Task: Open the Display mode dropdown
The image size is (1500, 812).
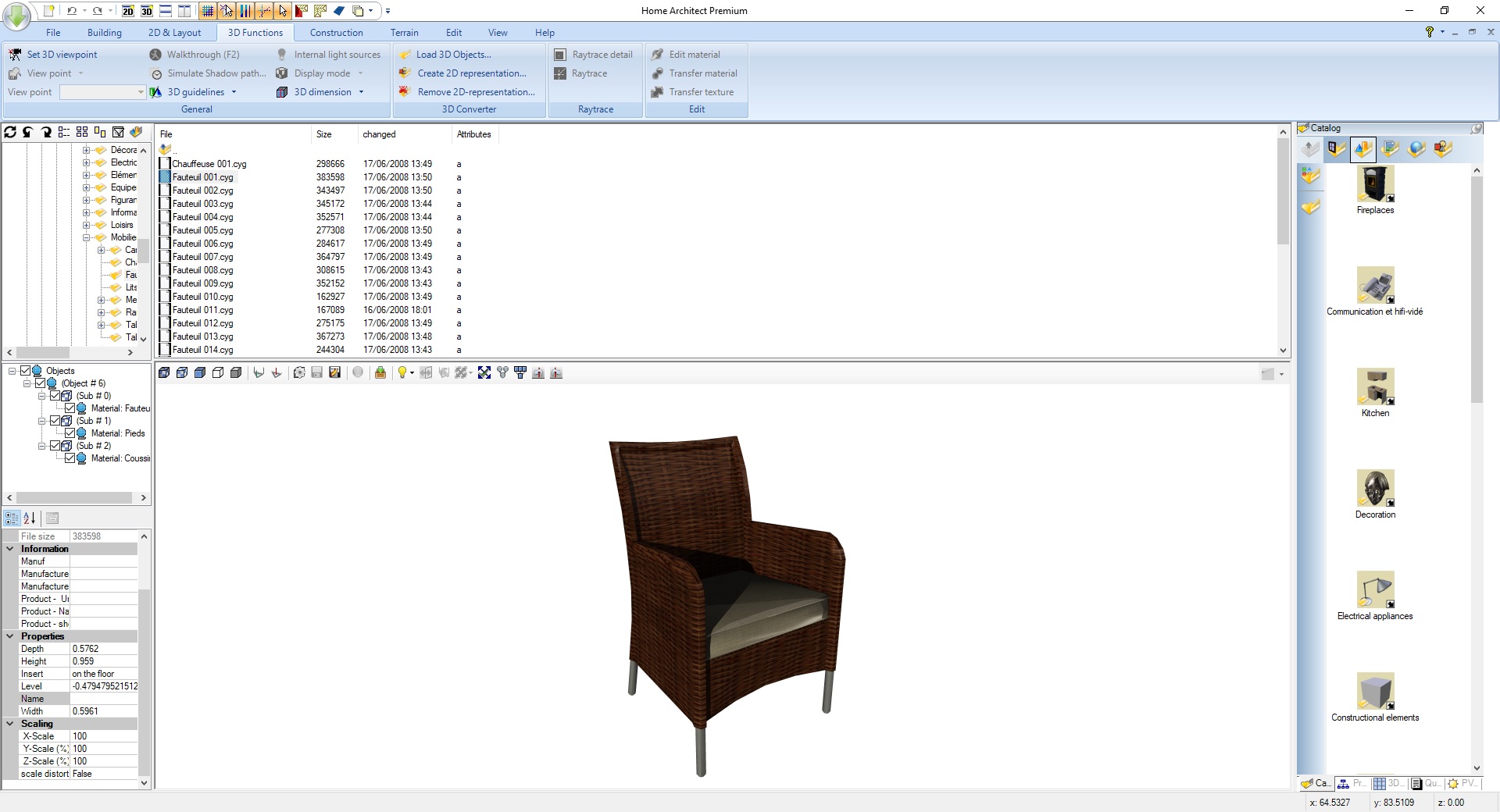Action: pyautogui.click(x=359, y=73)
